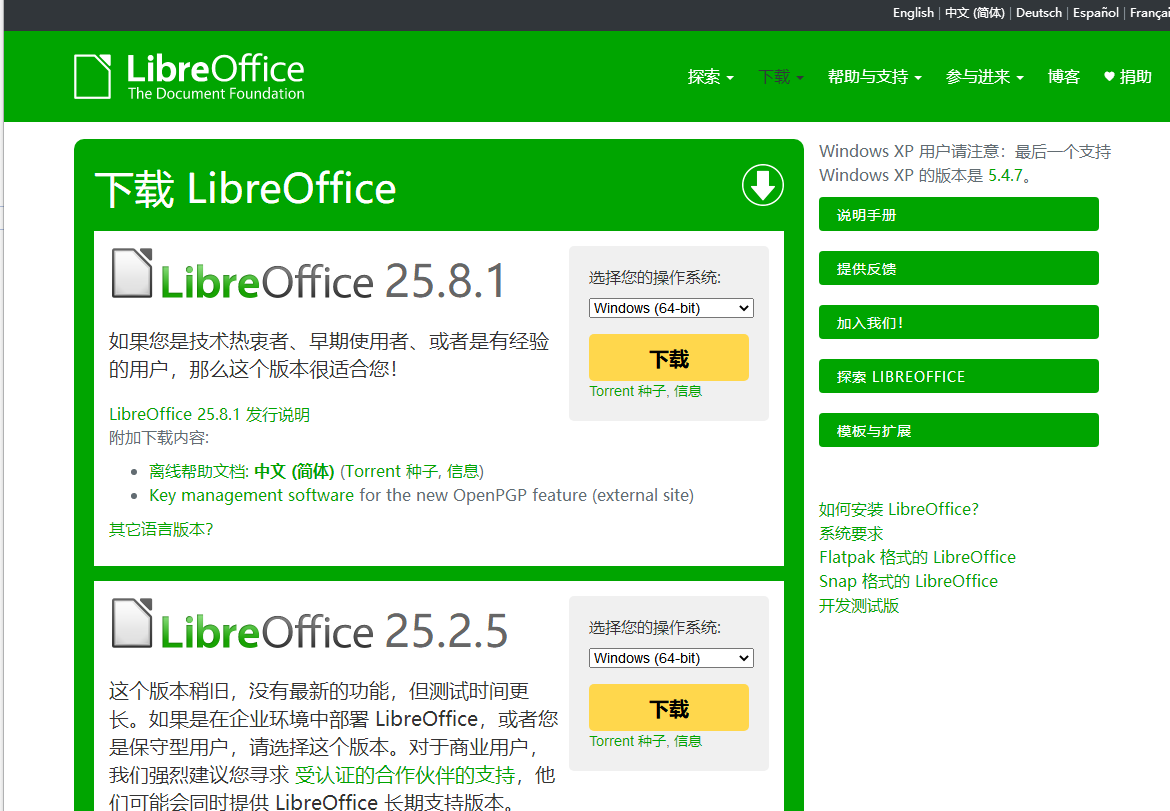
Task: Click 信息 link under 25.2.5 download button
Action: coord(687,741)
